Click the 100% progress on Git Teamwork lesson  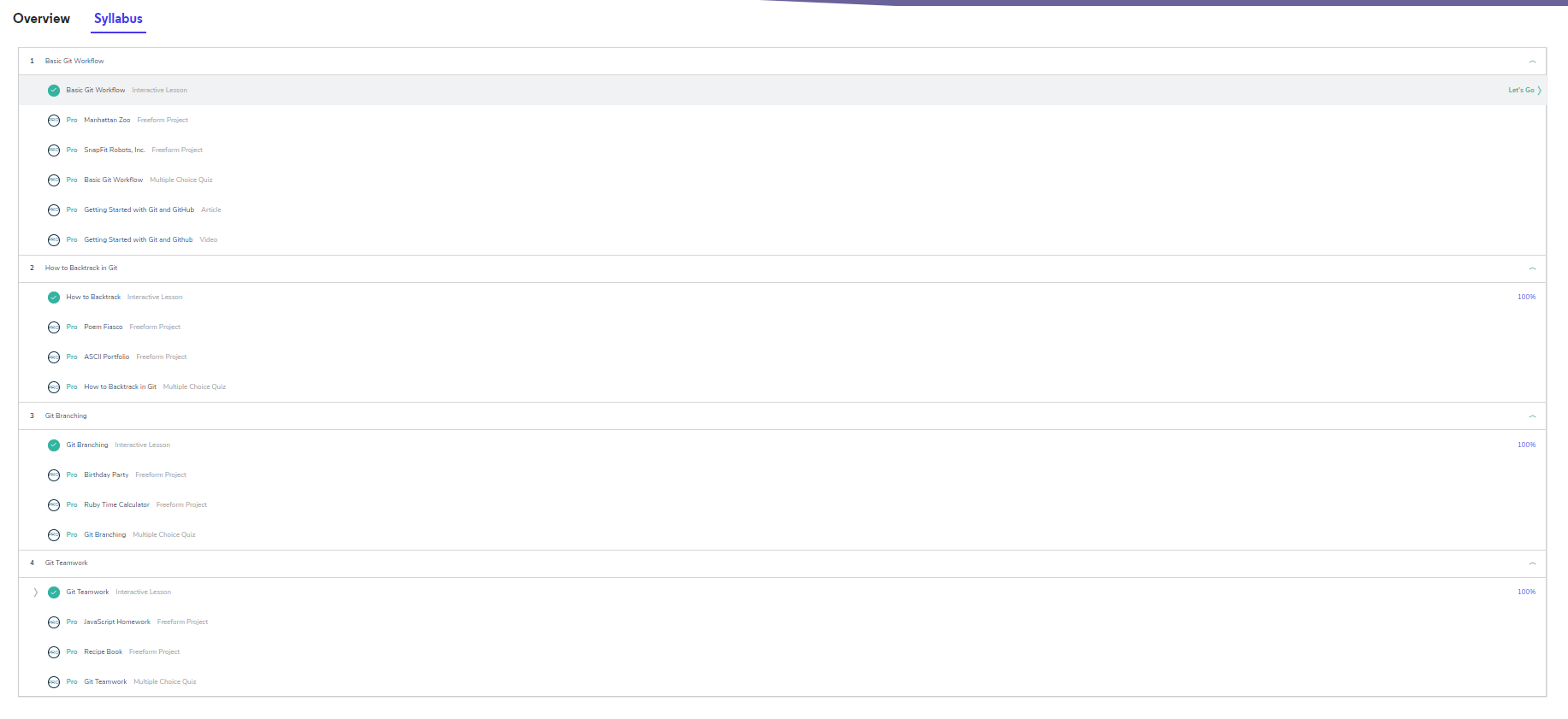click(x=1526, y=592)
